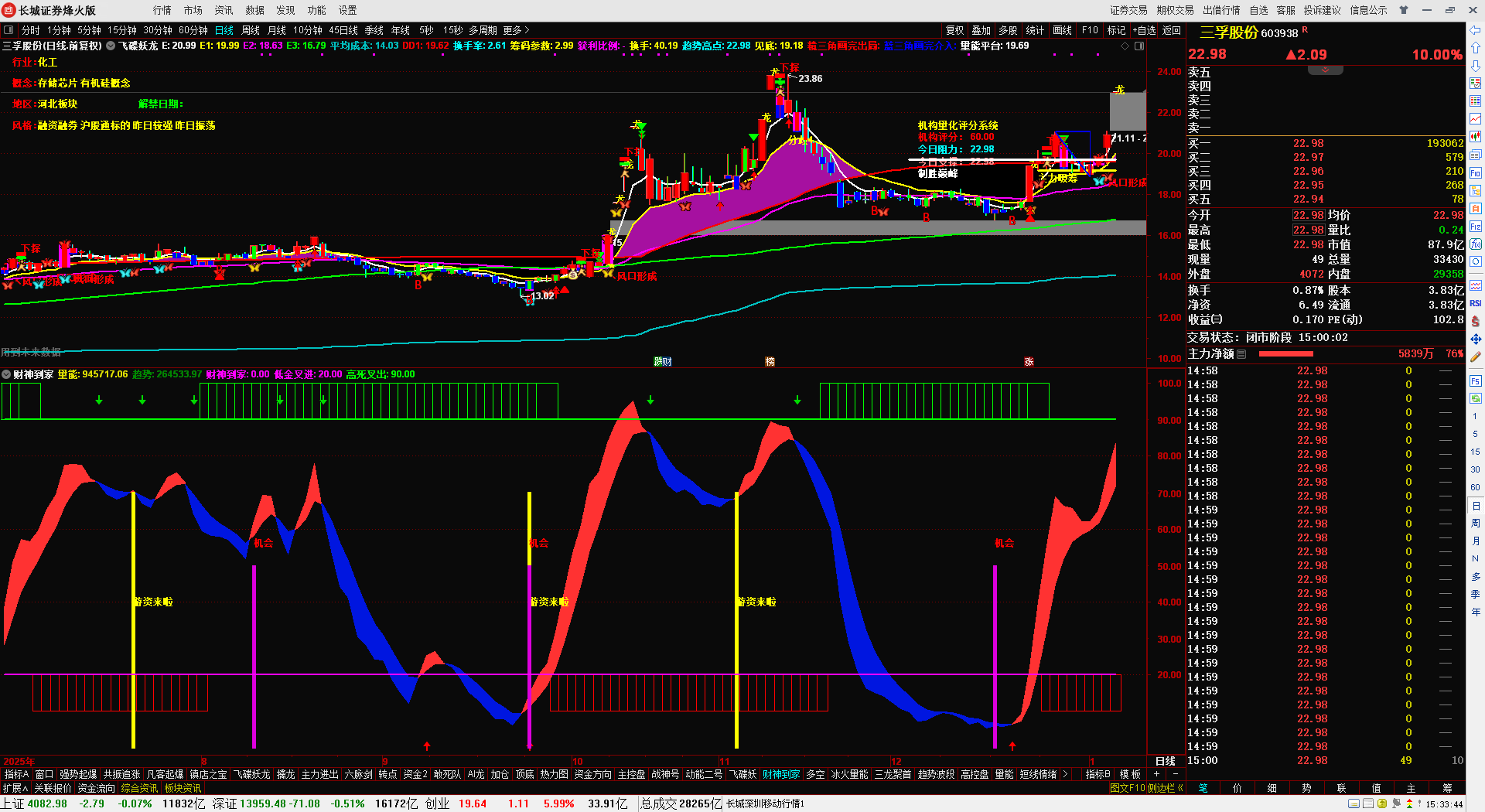1485x812 pixels.
Task: Click the plus zoom-in button beside 模板
Action: coord(1157,774)
